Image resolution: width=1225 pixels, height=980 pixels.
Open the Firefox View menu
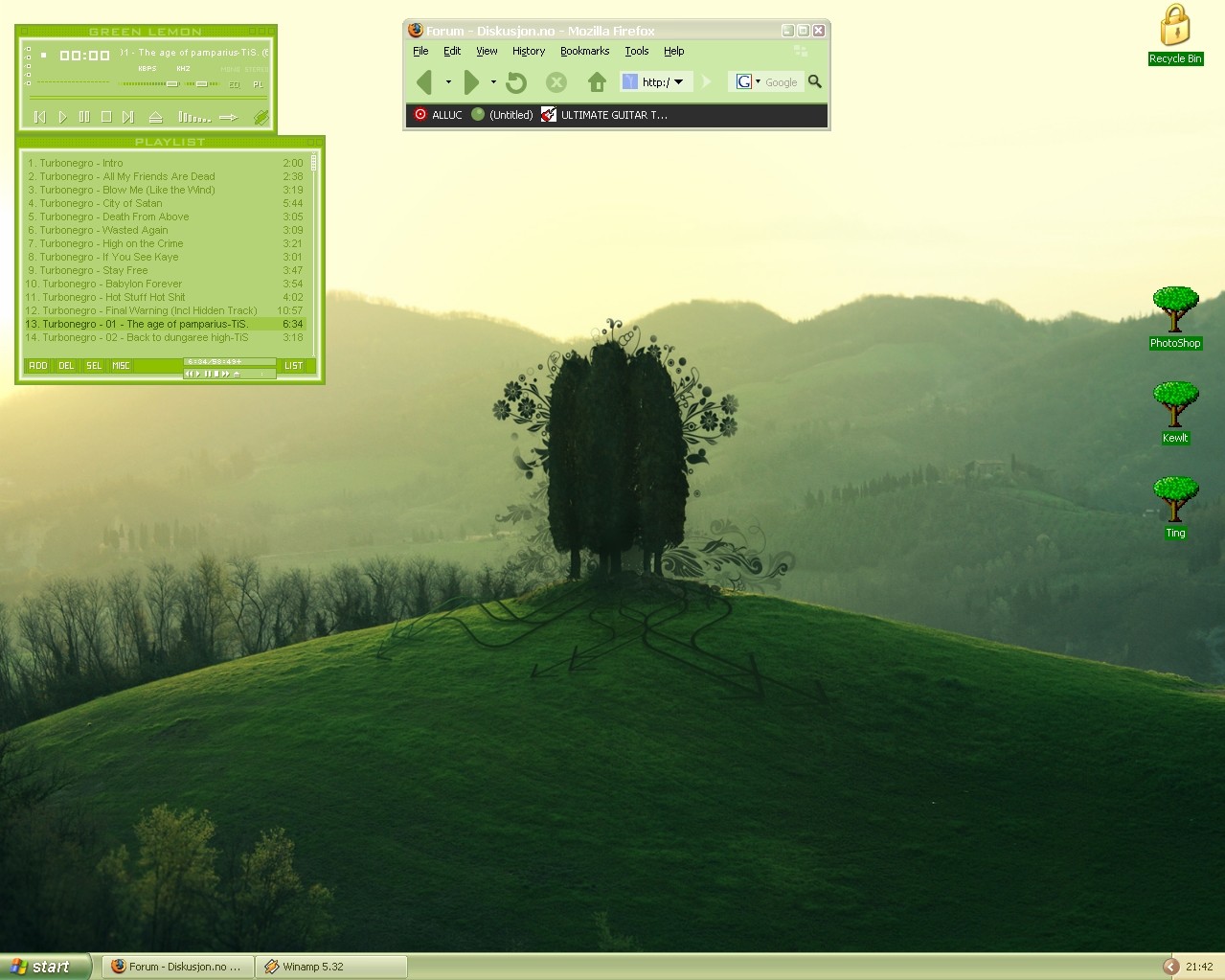coord(487,51)
